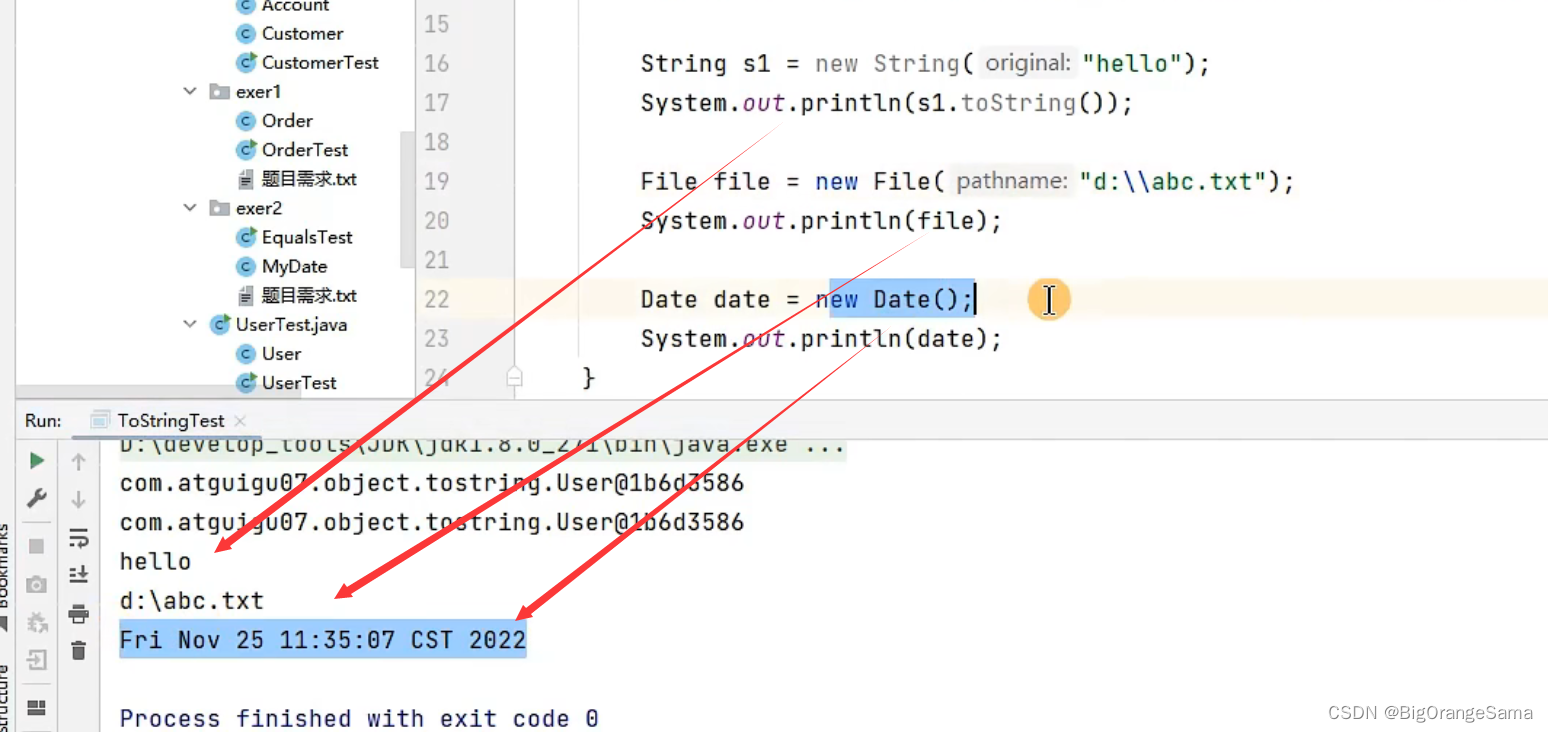Click the EqualsTest runnable class icon
1548x732 pixels.
point(246,237)
